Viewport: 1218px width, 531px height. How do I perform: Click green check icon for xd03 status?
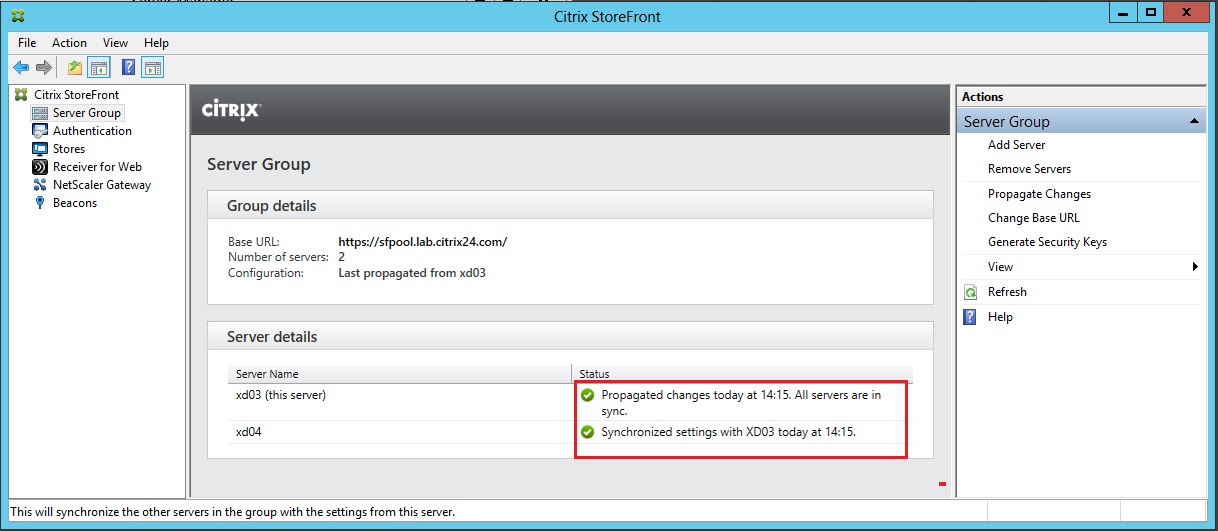click(x=588, y=395)
